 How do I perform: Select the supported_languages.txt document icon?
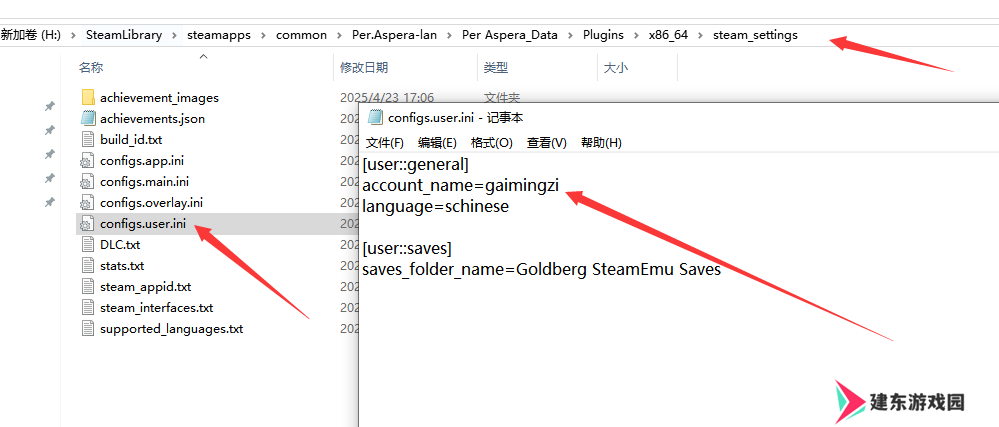pos(88,329)
